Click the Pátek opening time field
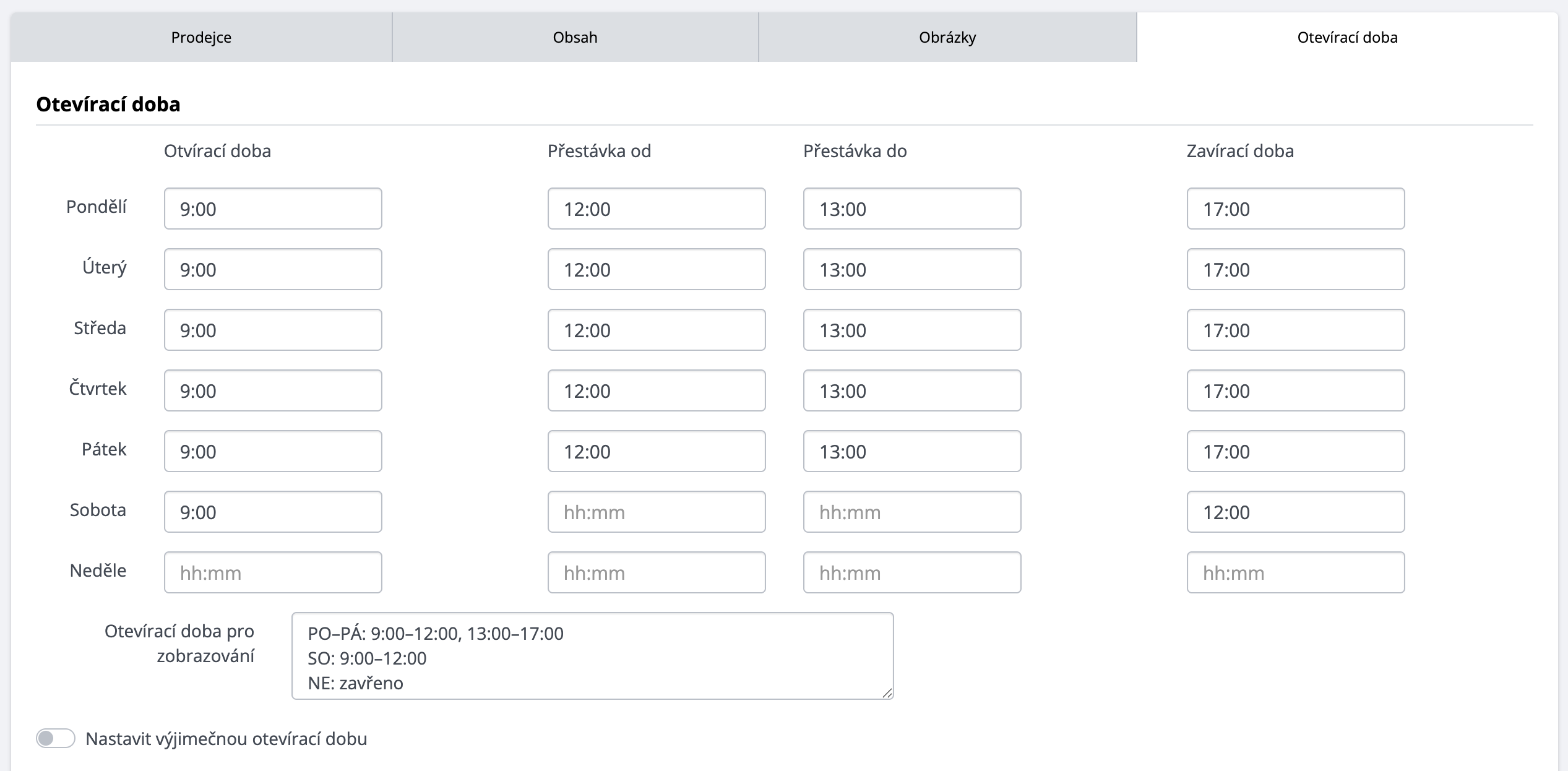 click(x=273, y=451)
